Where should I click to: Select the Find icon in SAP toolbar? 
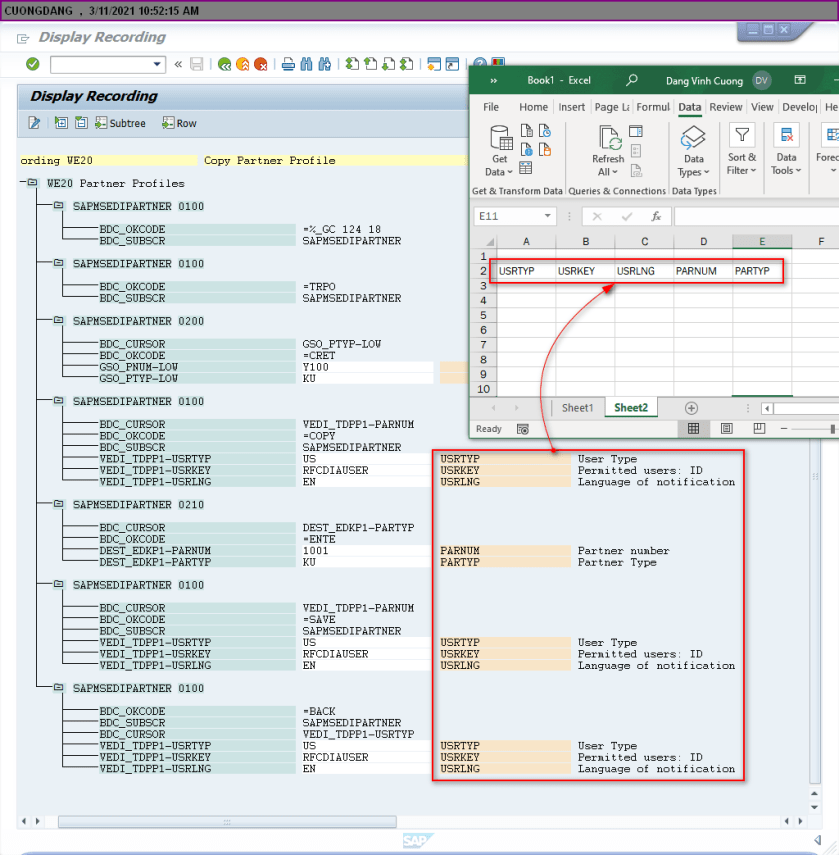click(x=306, y=63)
